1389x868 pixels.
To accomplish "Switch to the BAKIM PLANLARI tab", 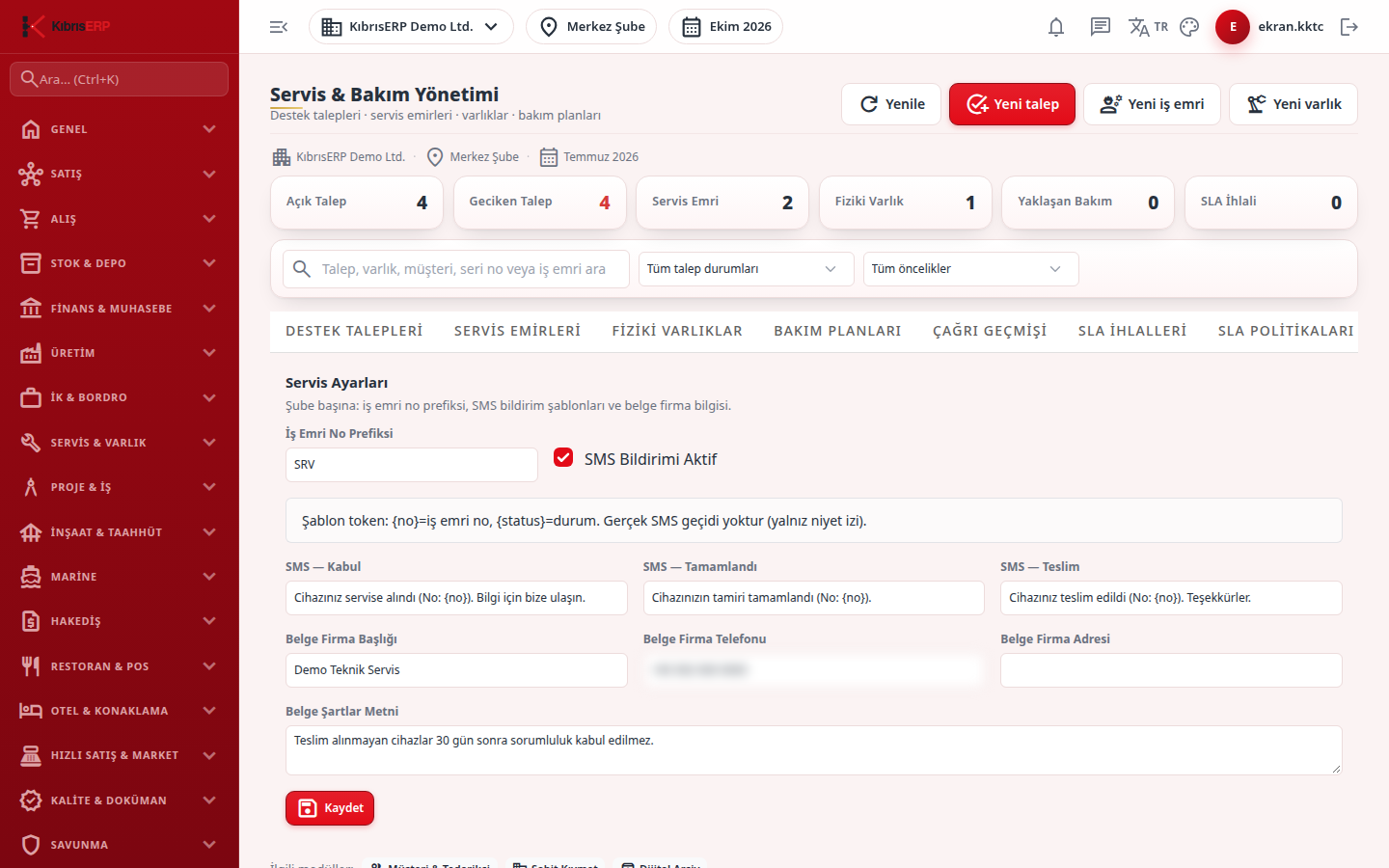I will pyautogui.click(x=837, y=331).
